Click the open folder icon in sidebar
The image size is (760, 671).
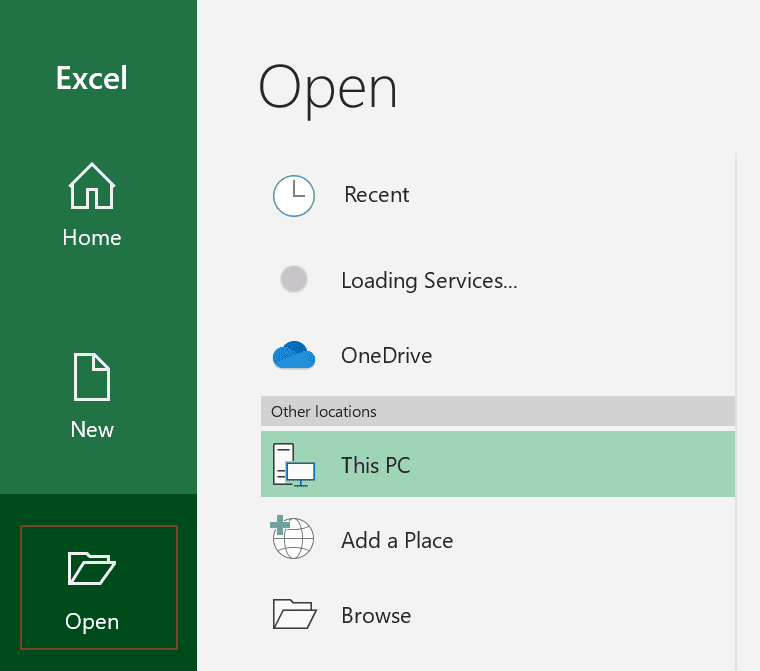92,568
